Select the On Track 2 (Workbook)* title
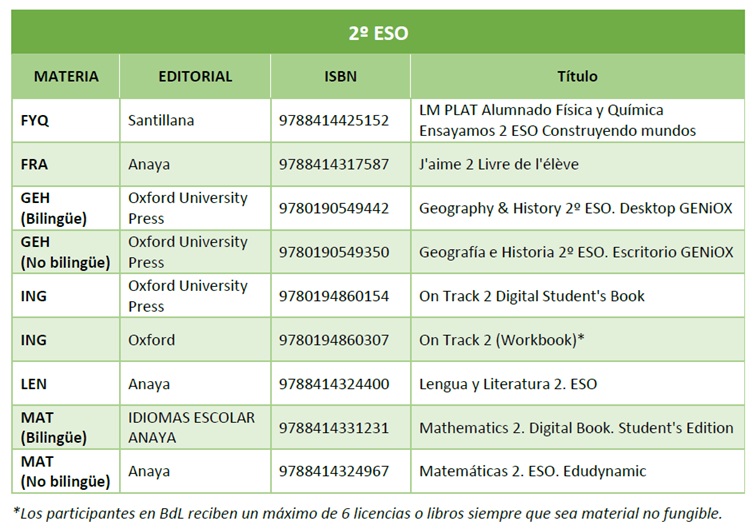This screenshot has width=753, height=529. coord(501,340)
